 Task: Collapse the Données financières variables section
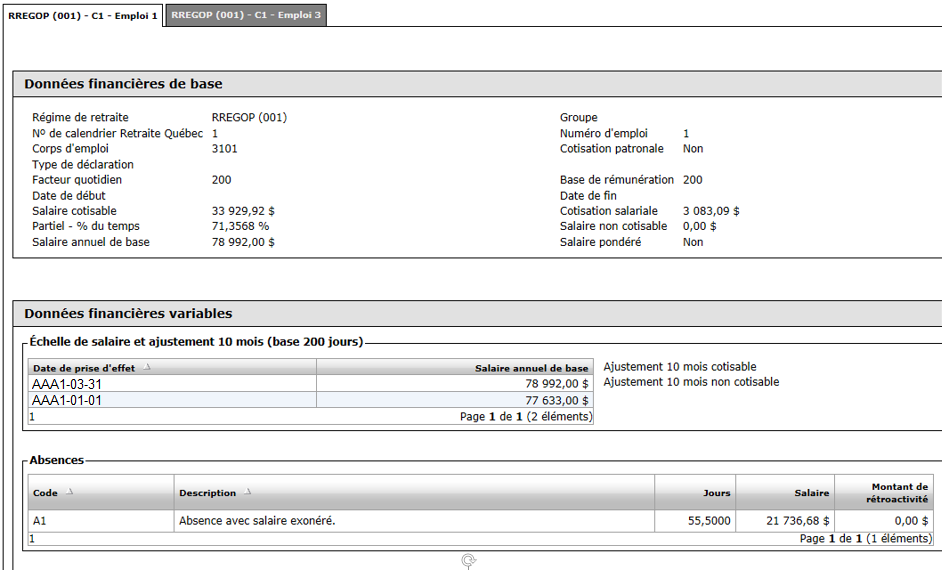128,313
